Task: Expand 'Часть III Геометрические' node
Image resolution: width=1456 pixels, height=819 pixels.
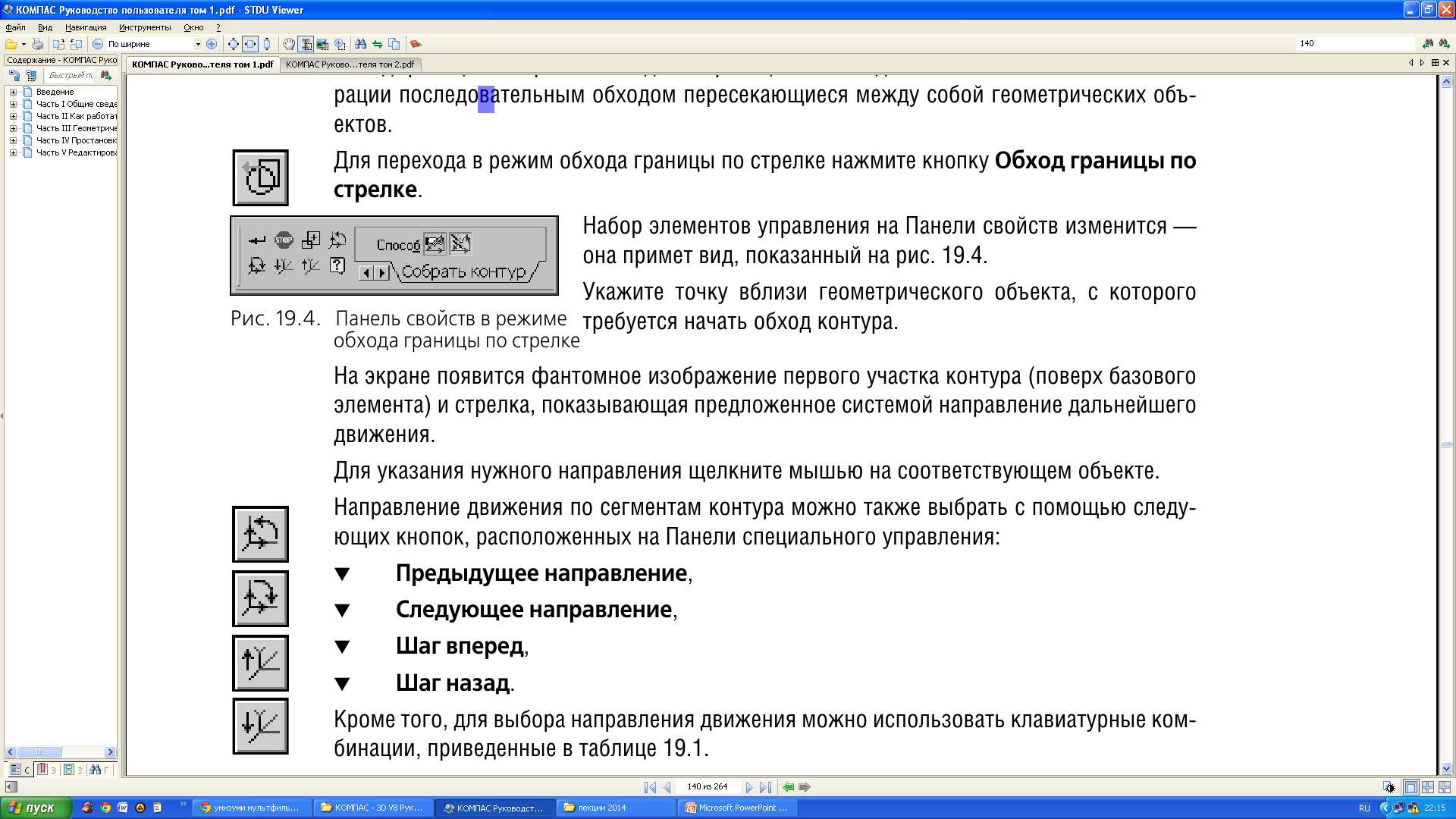Action: (x=13, y=128)
